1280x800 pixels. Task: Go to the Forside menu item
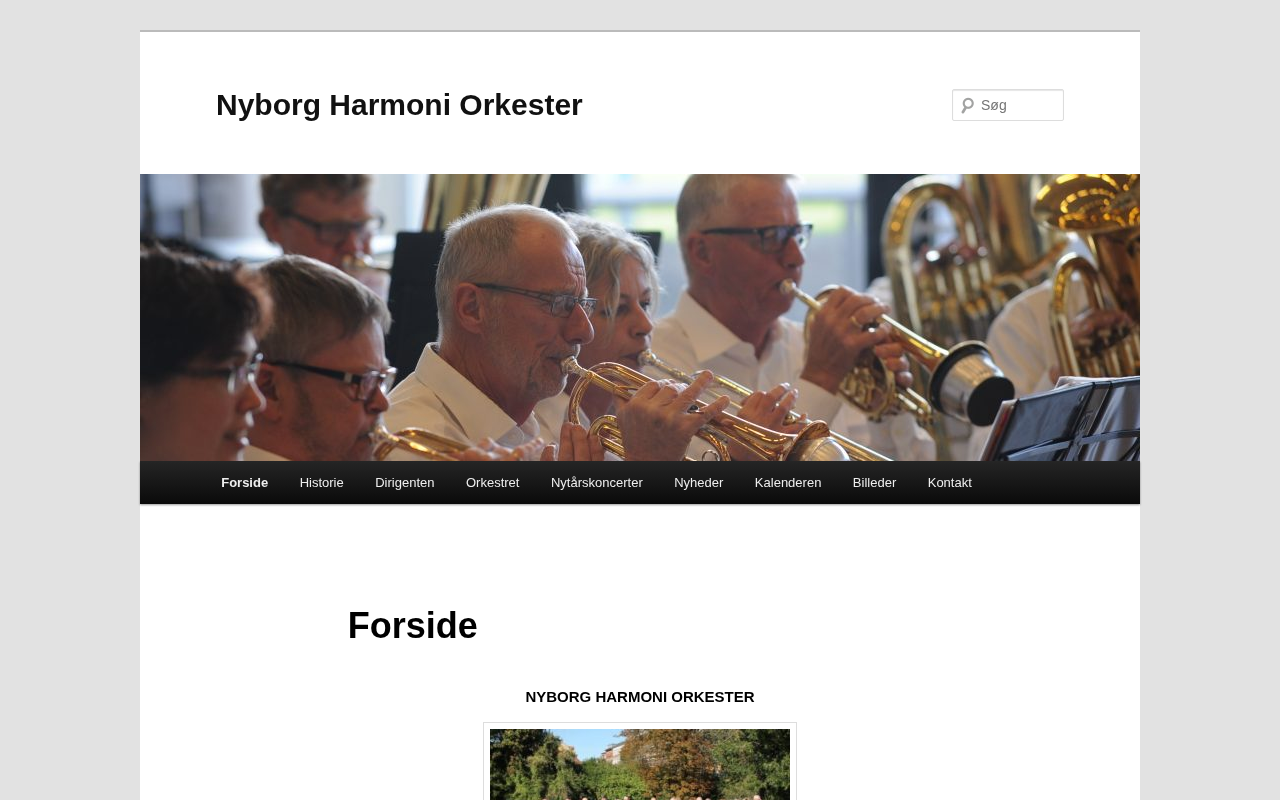245,483
